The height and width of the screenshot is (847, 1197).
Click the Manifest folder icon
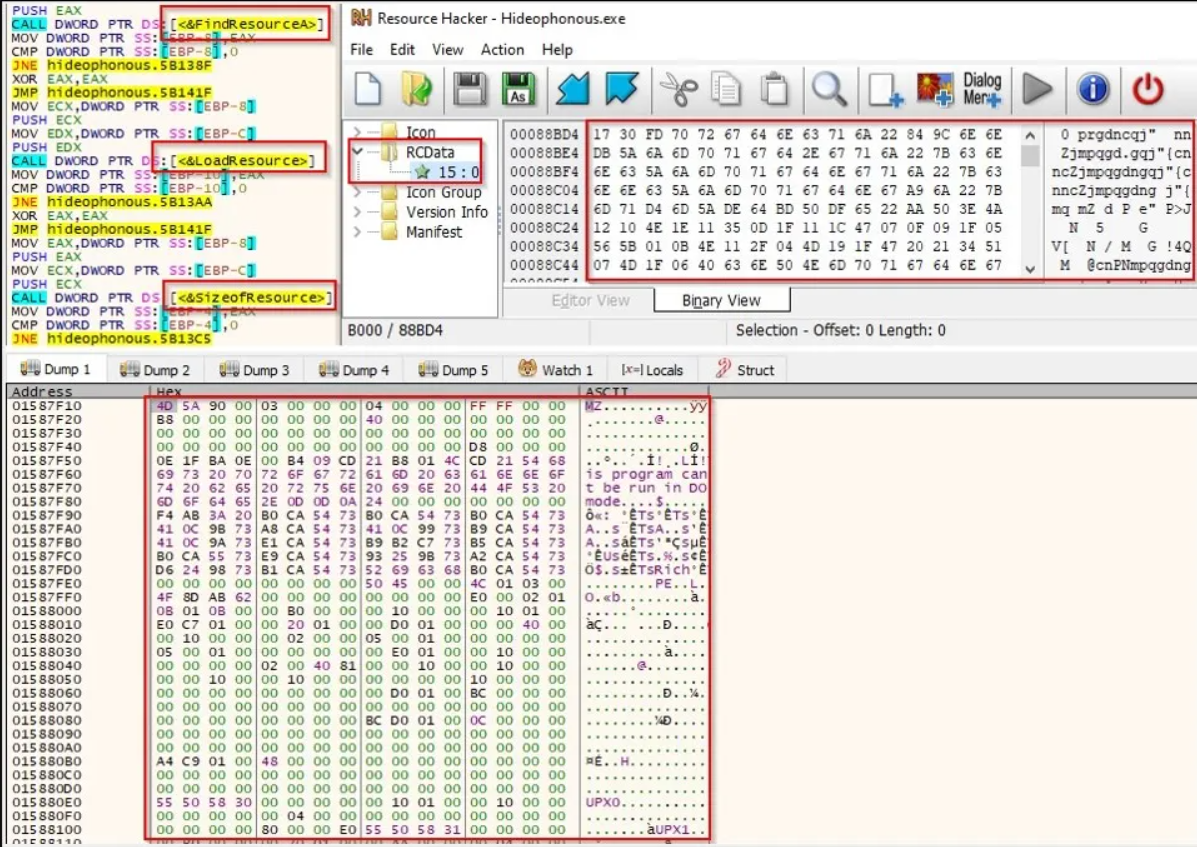(x=389, y=231)
